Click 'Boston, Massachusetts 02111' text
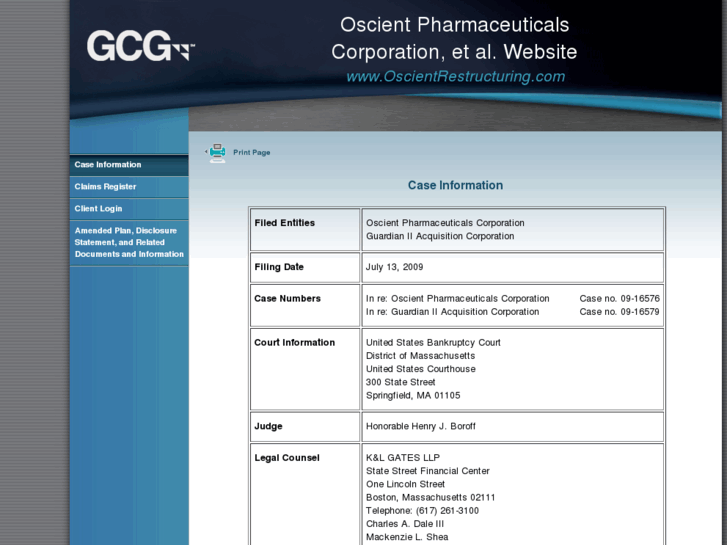This screenshot has width=727, height=545. pos(430,497)
